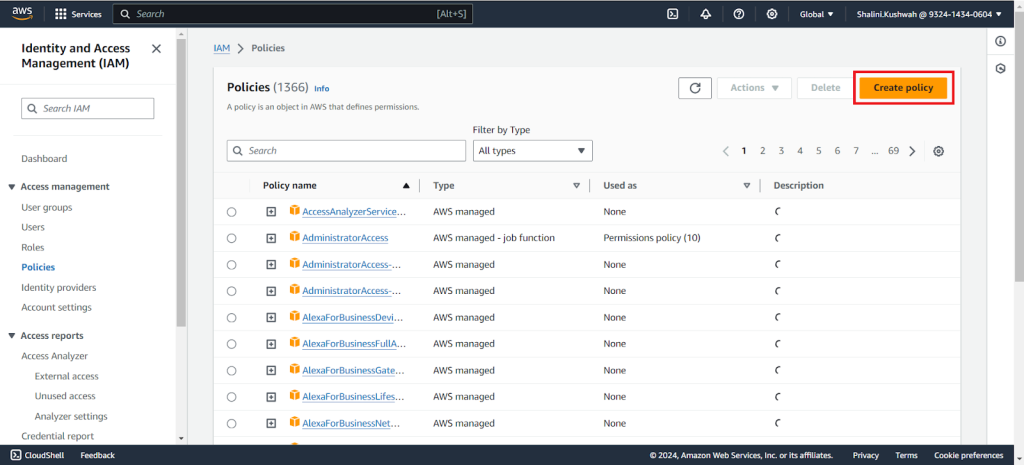1024x465 pixels.
Task: Click the refresh policies button
Action: click(695, 88)
